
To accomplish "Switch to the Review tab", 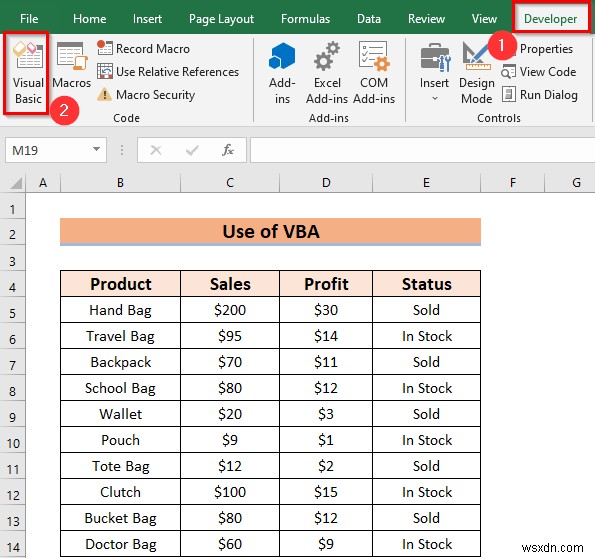I will click(426, 19).
